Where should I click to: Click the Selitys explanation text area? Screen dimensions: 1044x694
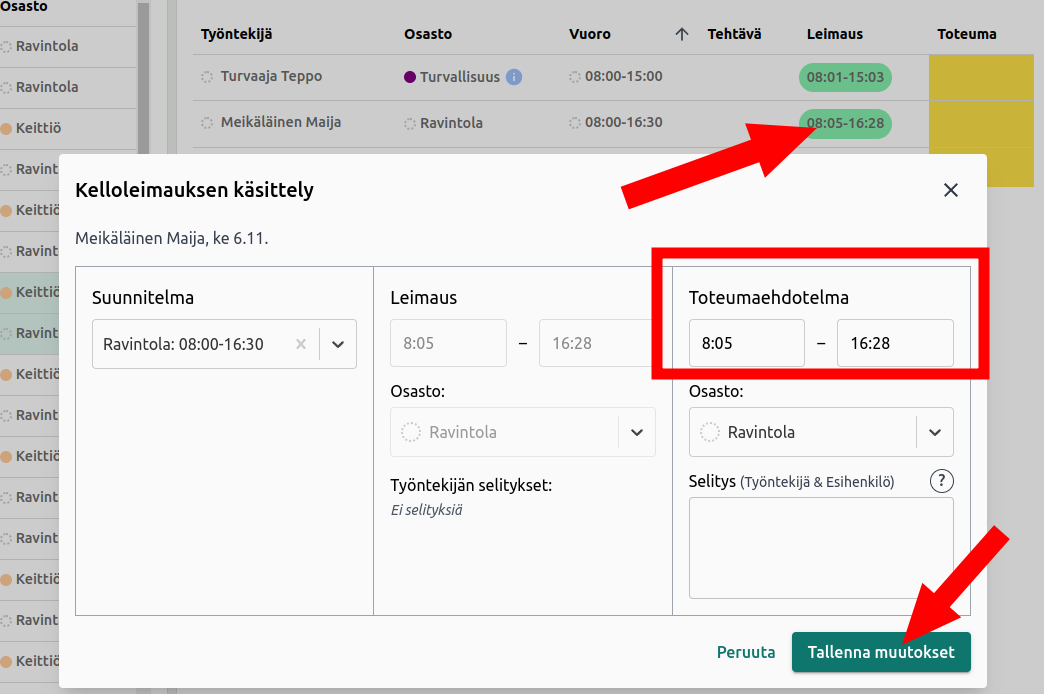(x=821, y=547)
